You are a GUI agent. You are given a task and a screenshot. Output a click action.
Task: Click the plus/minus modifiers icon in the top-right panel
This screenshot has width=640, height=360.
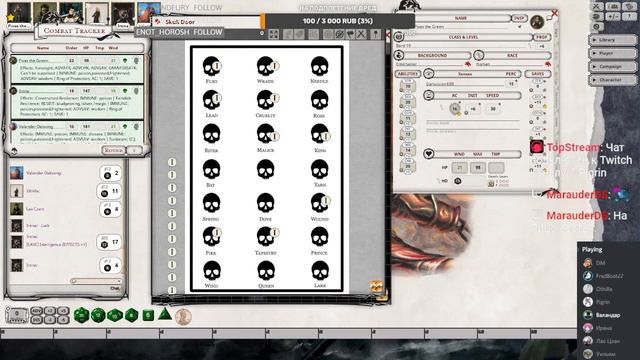613,17
